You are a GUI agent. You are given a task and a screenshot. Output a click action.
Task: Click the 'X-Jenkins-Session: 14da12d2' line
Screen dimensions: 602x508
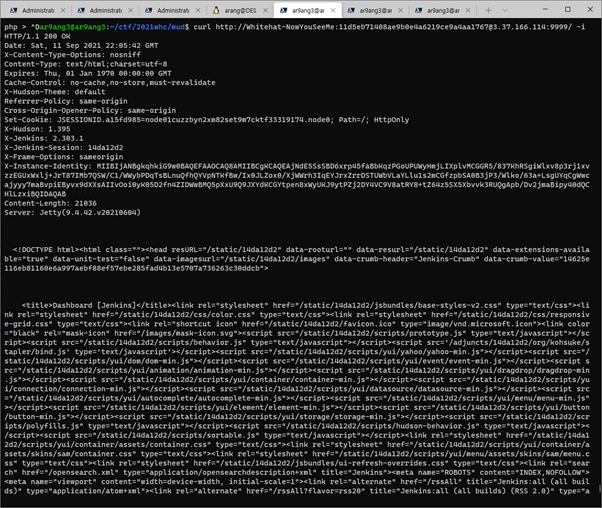[64, 147]
